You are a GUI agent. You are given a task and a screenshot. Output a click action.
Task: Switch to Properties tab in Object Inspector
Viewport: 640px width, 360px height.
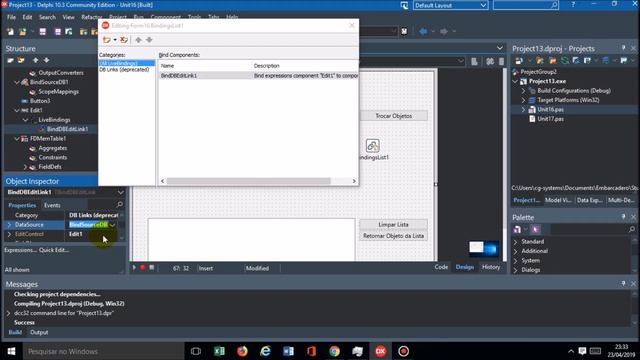22,205
